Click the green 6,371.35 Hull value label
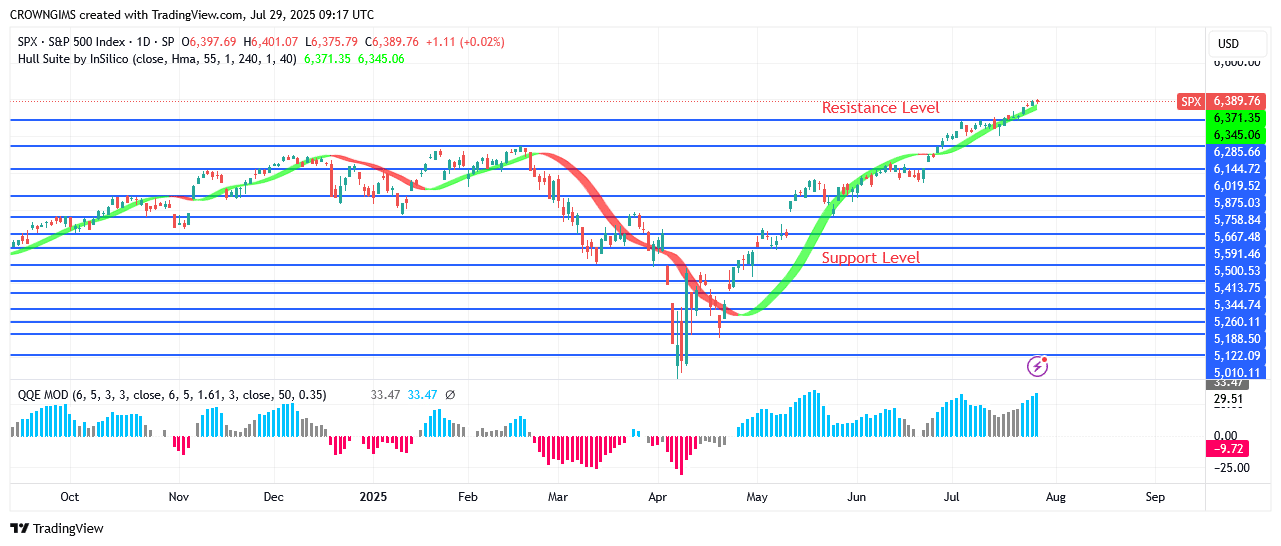The width and height of the screenshot is (1281, 546). 1237,118
